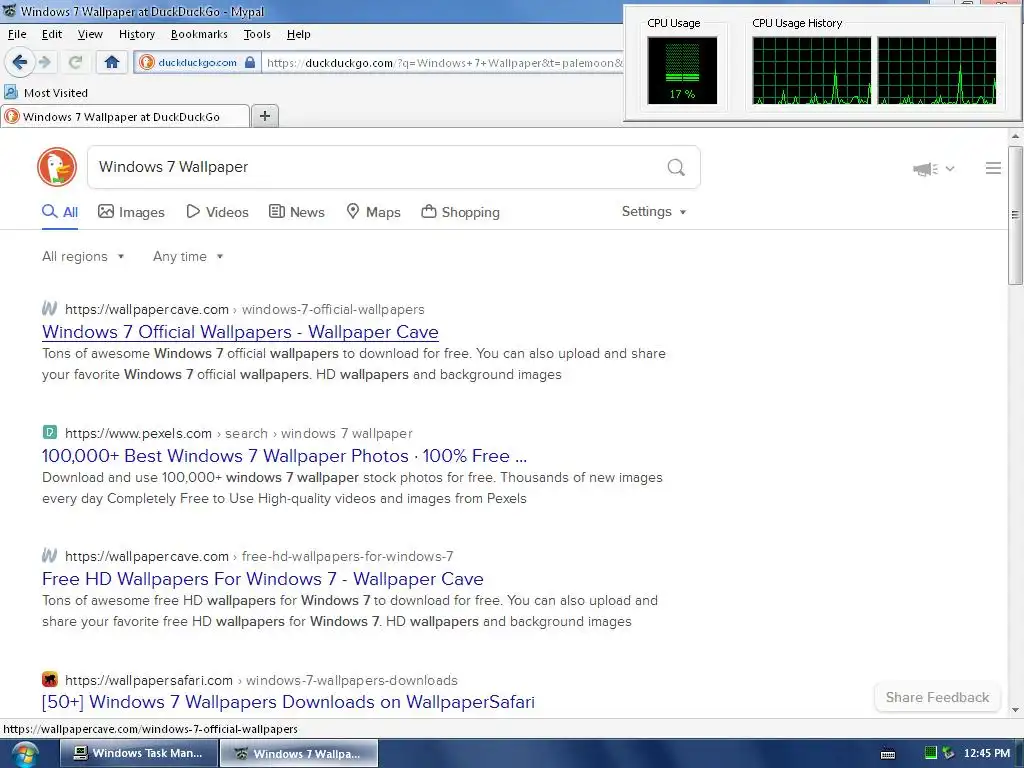Click the first CPU Usage History graph
The height and width of the screenshot is (768, 1024).
coord(811,71)
